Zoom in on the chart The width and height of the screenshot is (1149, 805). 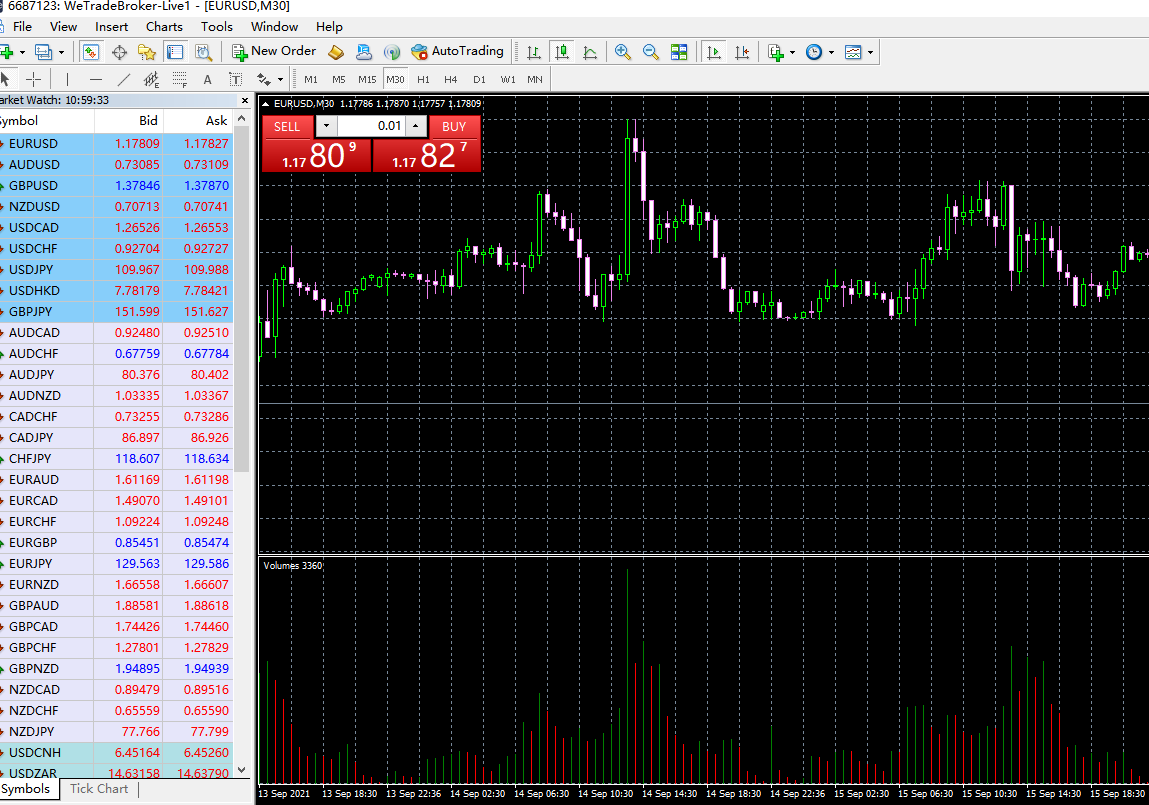coord(623,52)
